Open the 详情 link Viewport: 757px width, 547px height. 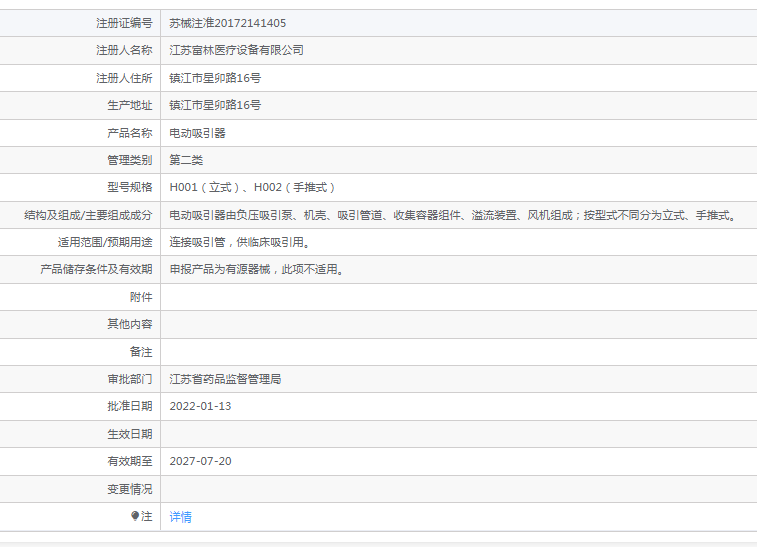181,517
